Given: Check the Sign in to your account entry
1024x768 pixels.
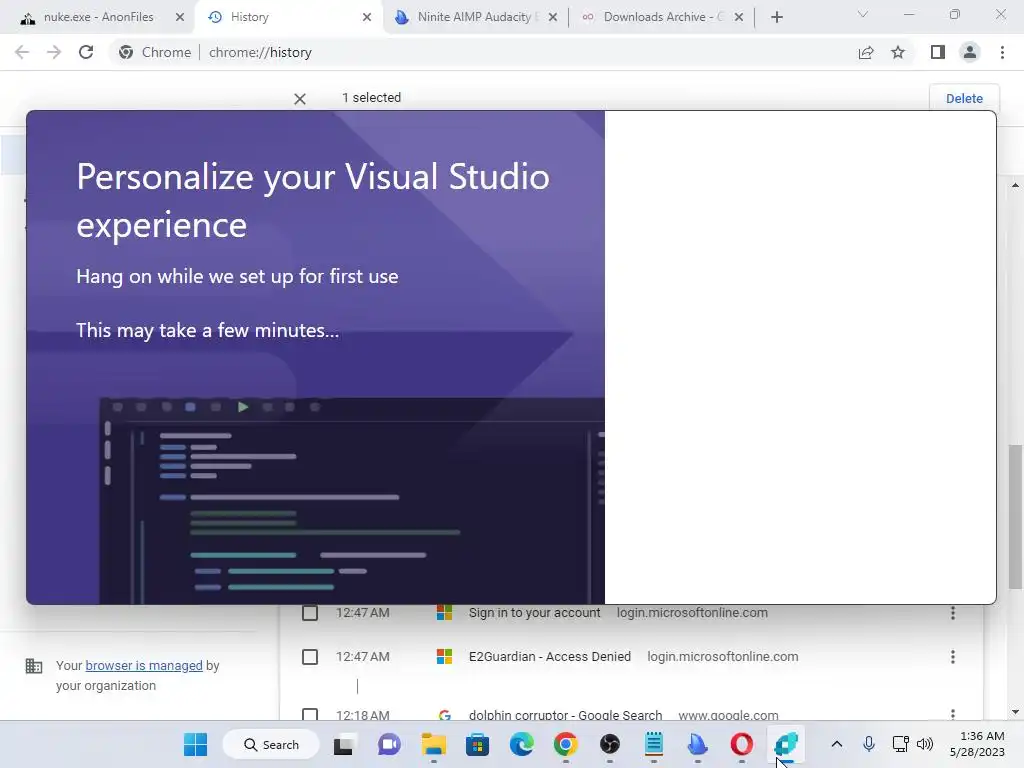Looking at the screenshot, I should tap(310, 613).
